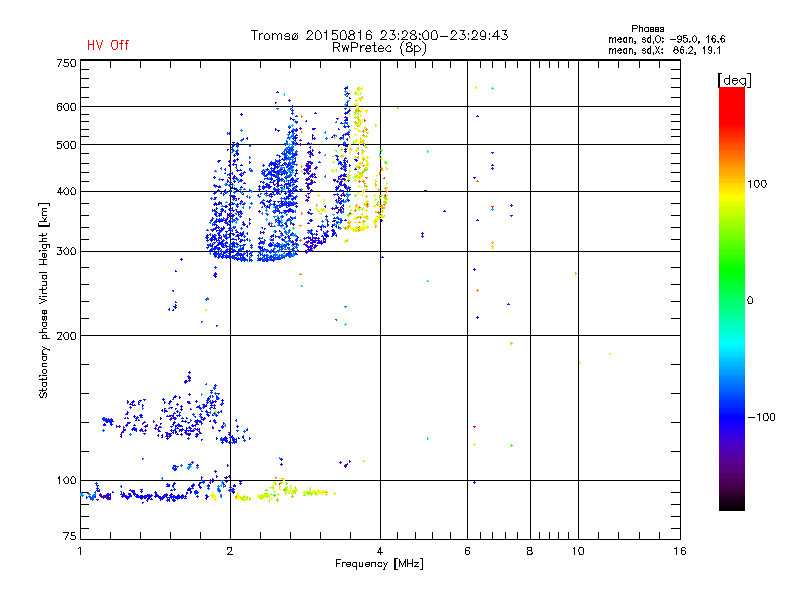Click the y-axis label '300'

(66, 252)
